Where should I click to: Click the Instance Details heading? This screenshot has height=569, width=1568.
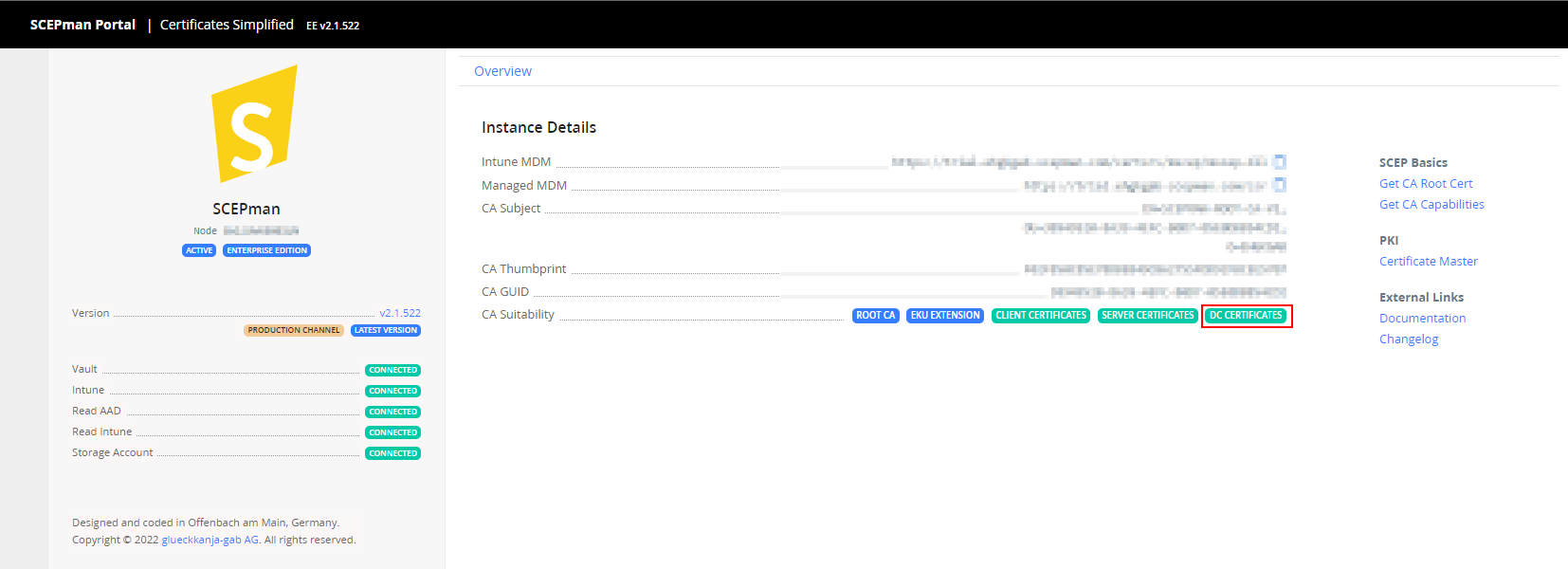[x=538, y=127]
